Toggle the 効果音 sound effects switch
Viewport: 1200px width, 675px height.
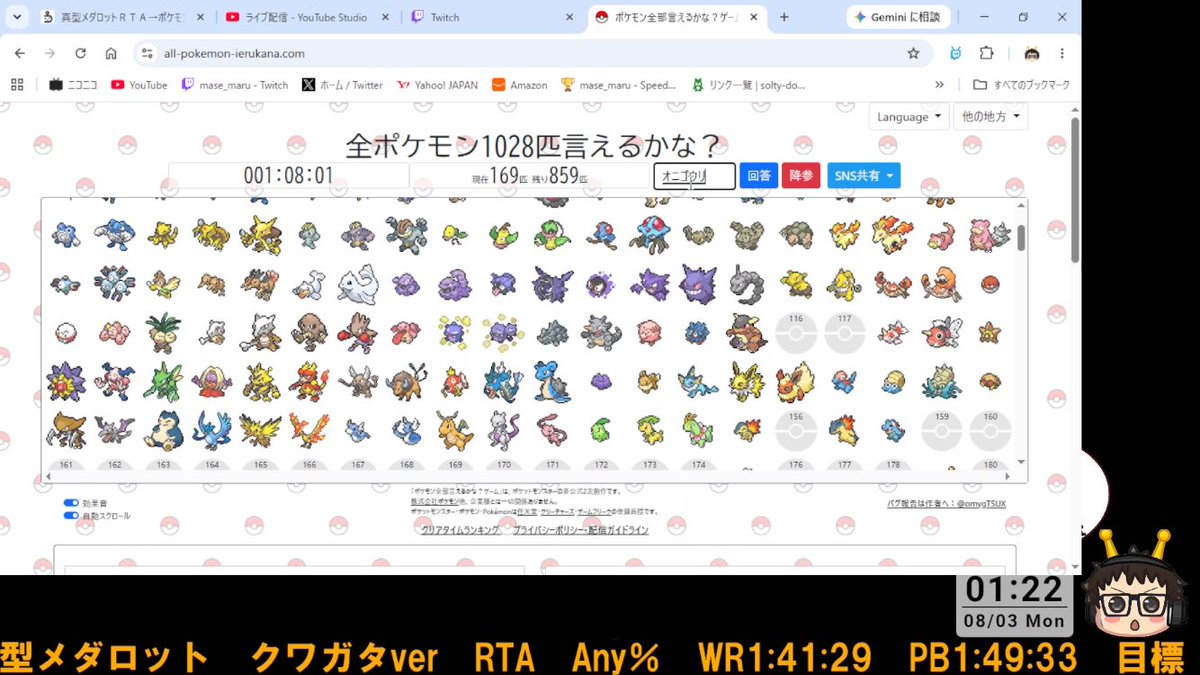(x=71, y=503)
